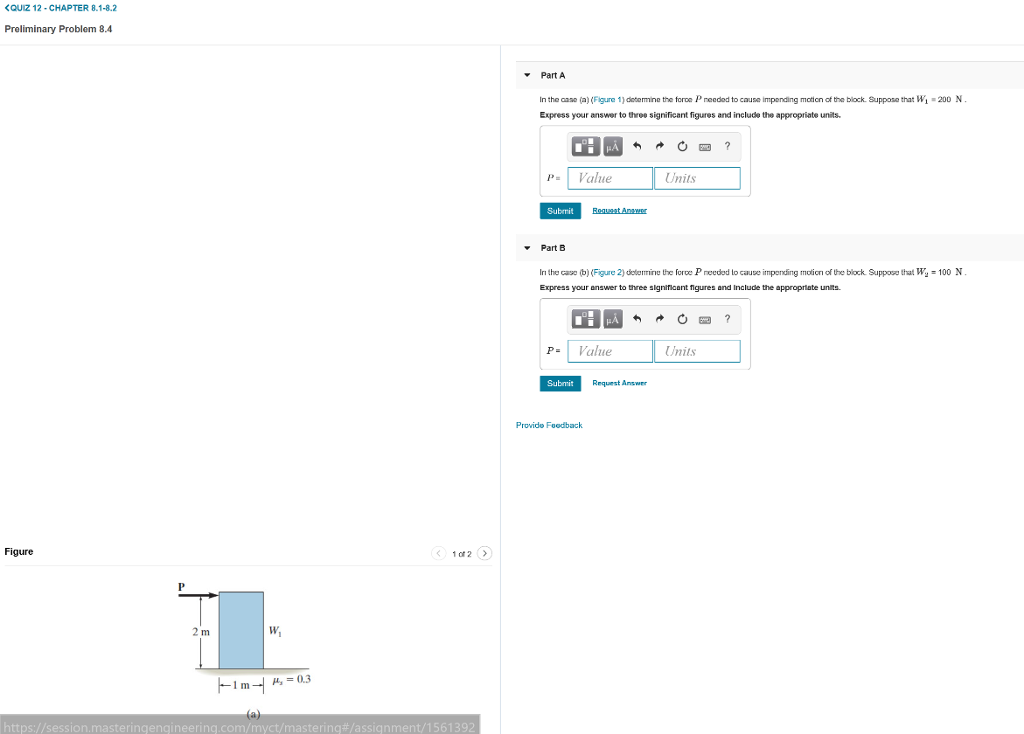The width and height of the screenshot is (1024, 734).
Task: Show the next figure with the right chevron
Action: 484,552
